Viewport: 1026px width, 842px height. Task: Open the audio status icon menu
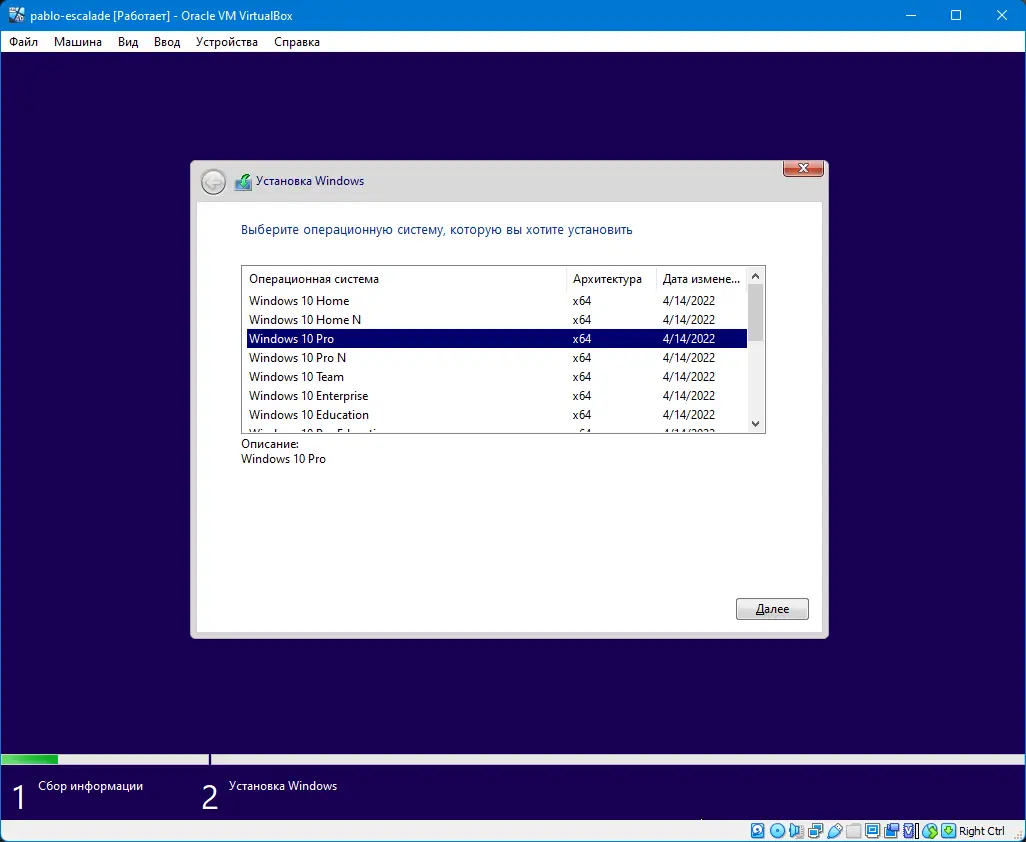[796, 831]
